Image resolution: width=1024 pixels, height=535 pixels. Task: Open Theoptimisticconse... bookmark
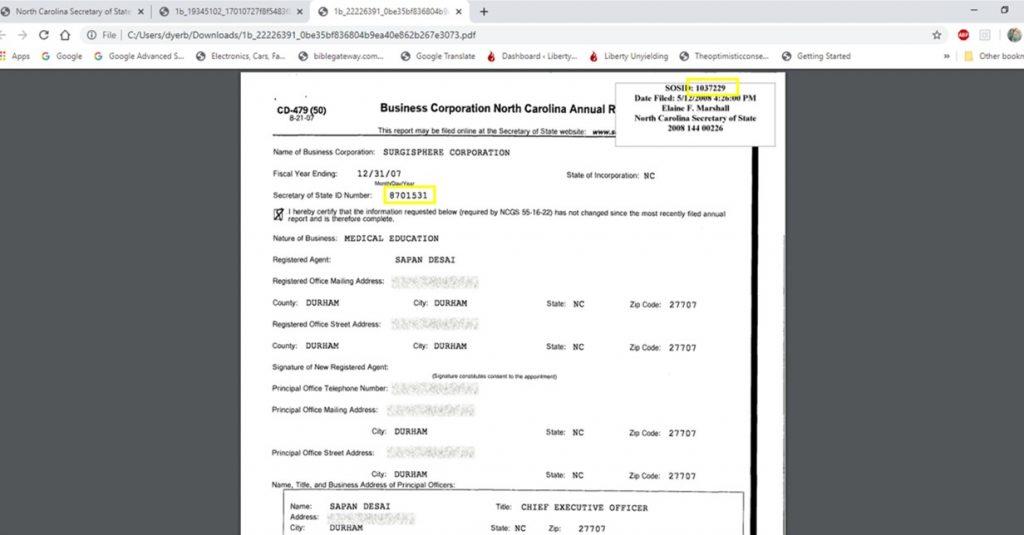click(x=724, y=56)
